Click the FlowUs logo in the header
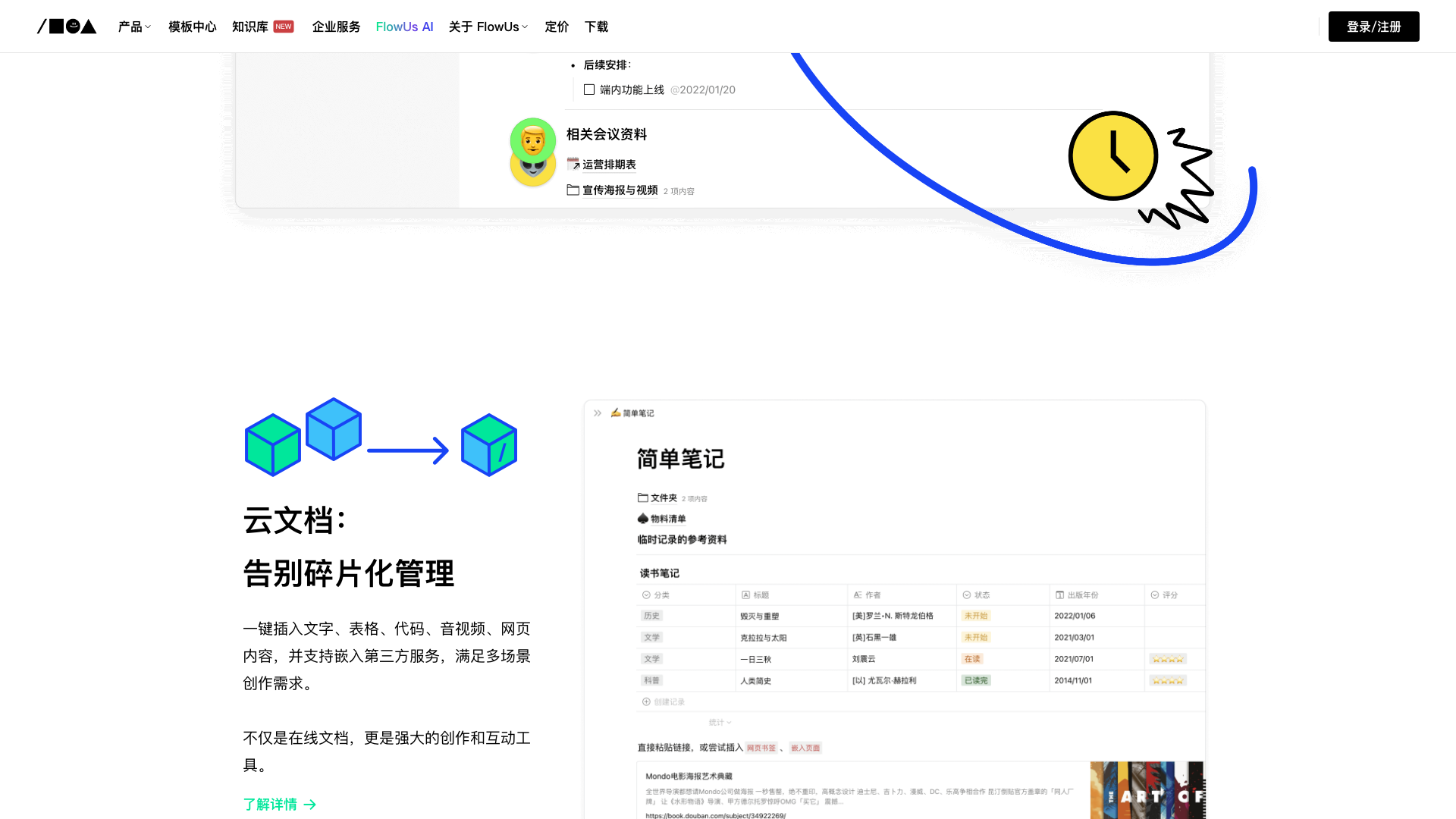Viewport: 1456px width, 819px height. click(67, 27)
